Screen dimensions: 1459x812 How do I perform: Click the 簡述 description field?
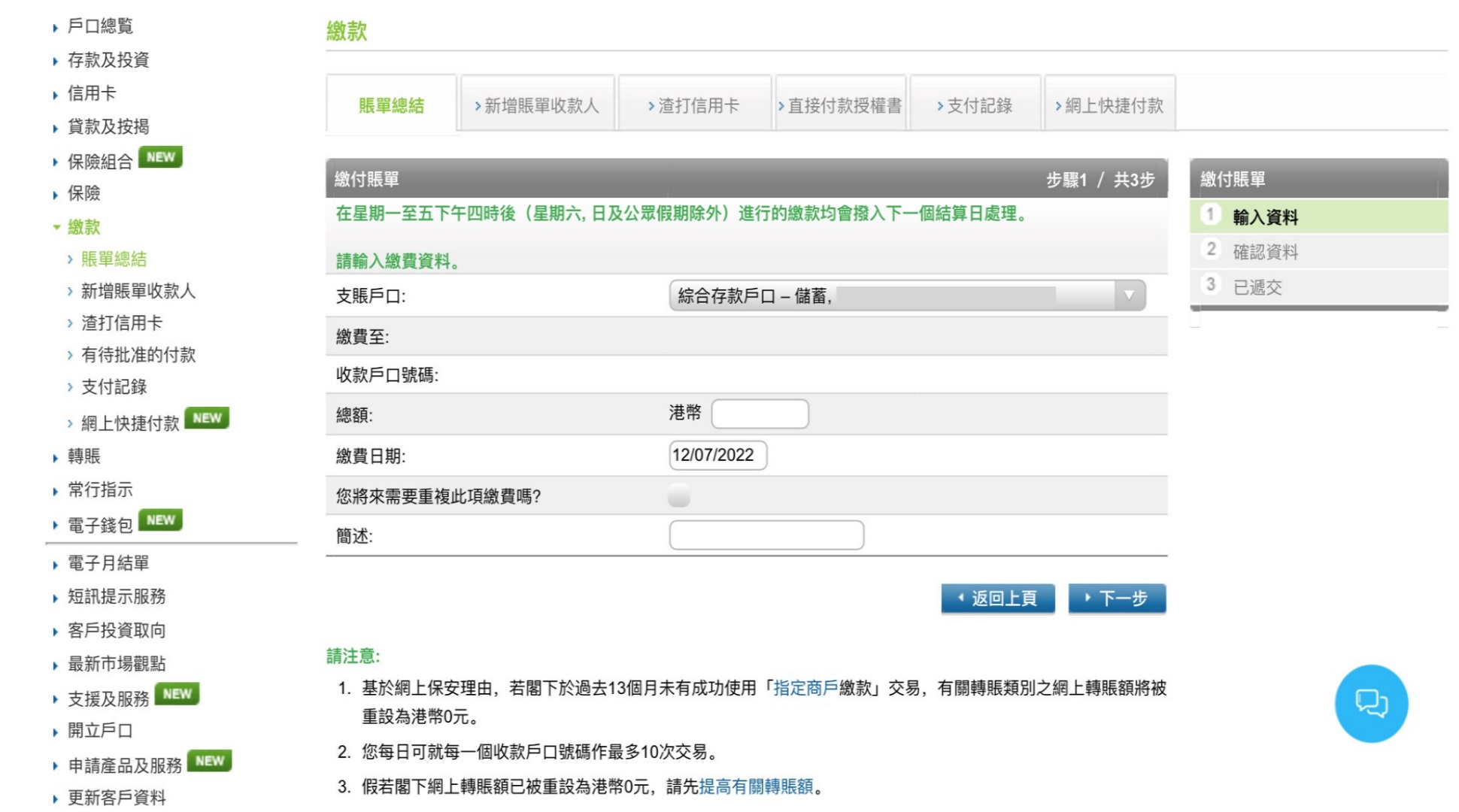766,535
